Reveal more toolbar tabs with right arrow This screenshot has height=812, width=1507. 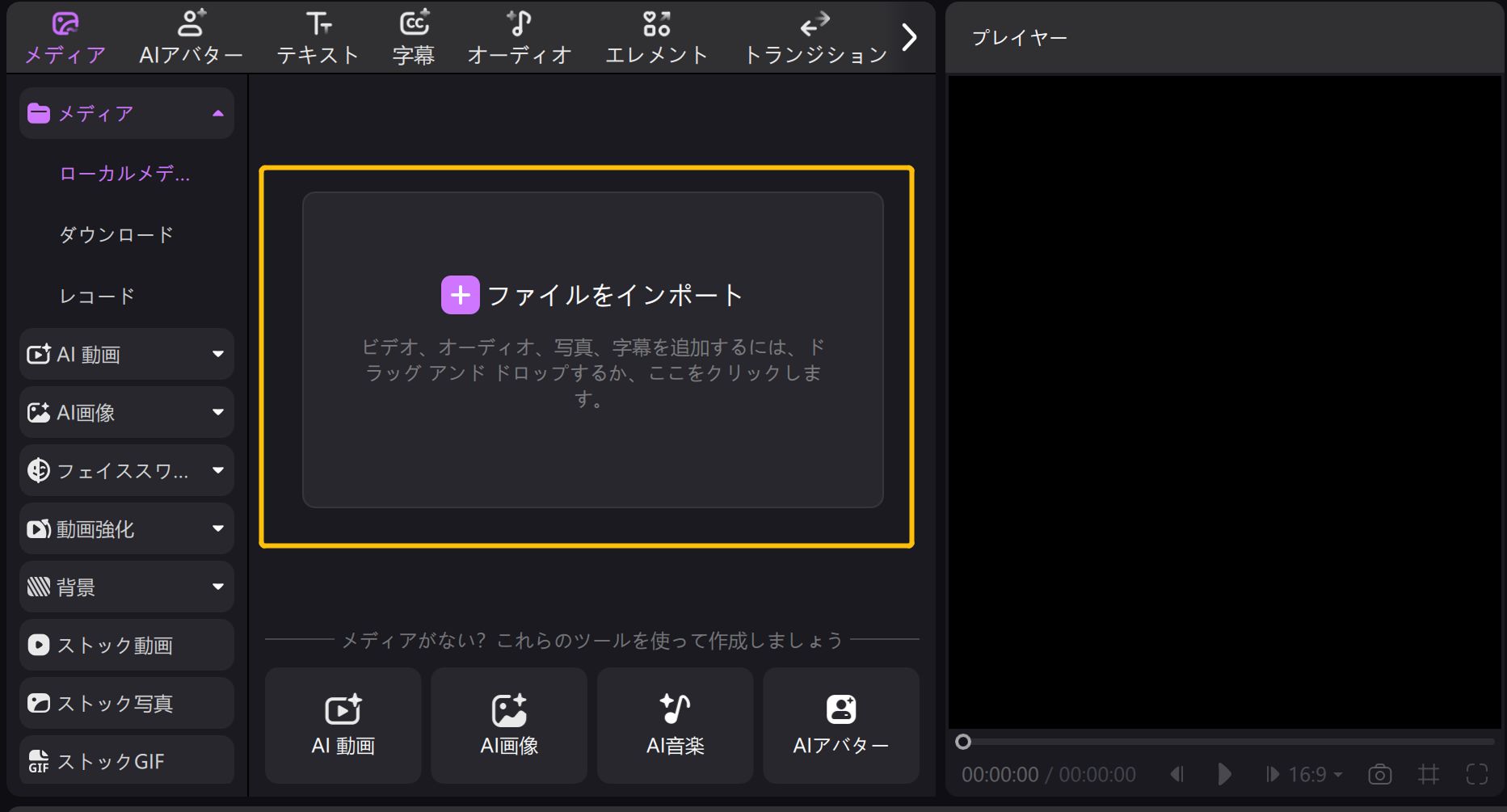pos(910,36)
